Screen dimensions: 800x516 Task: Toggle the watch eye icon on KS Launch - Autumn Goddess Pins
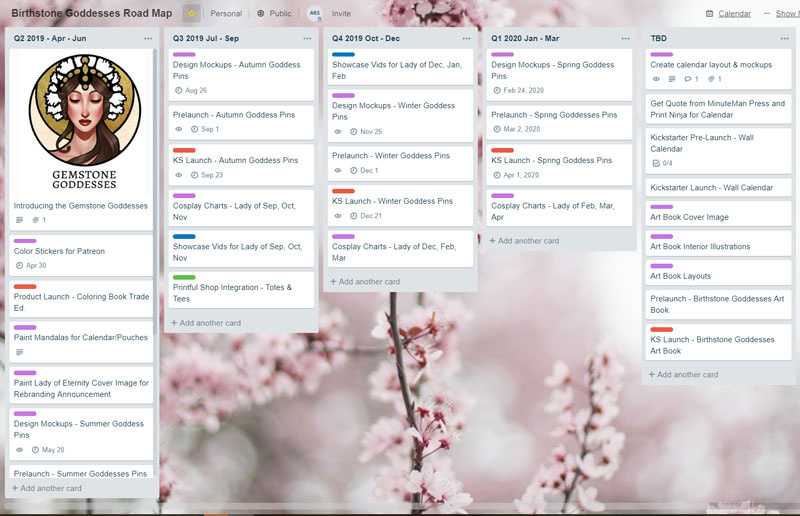click(x=179, y=175)
